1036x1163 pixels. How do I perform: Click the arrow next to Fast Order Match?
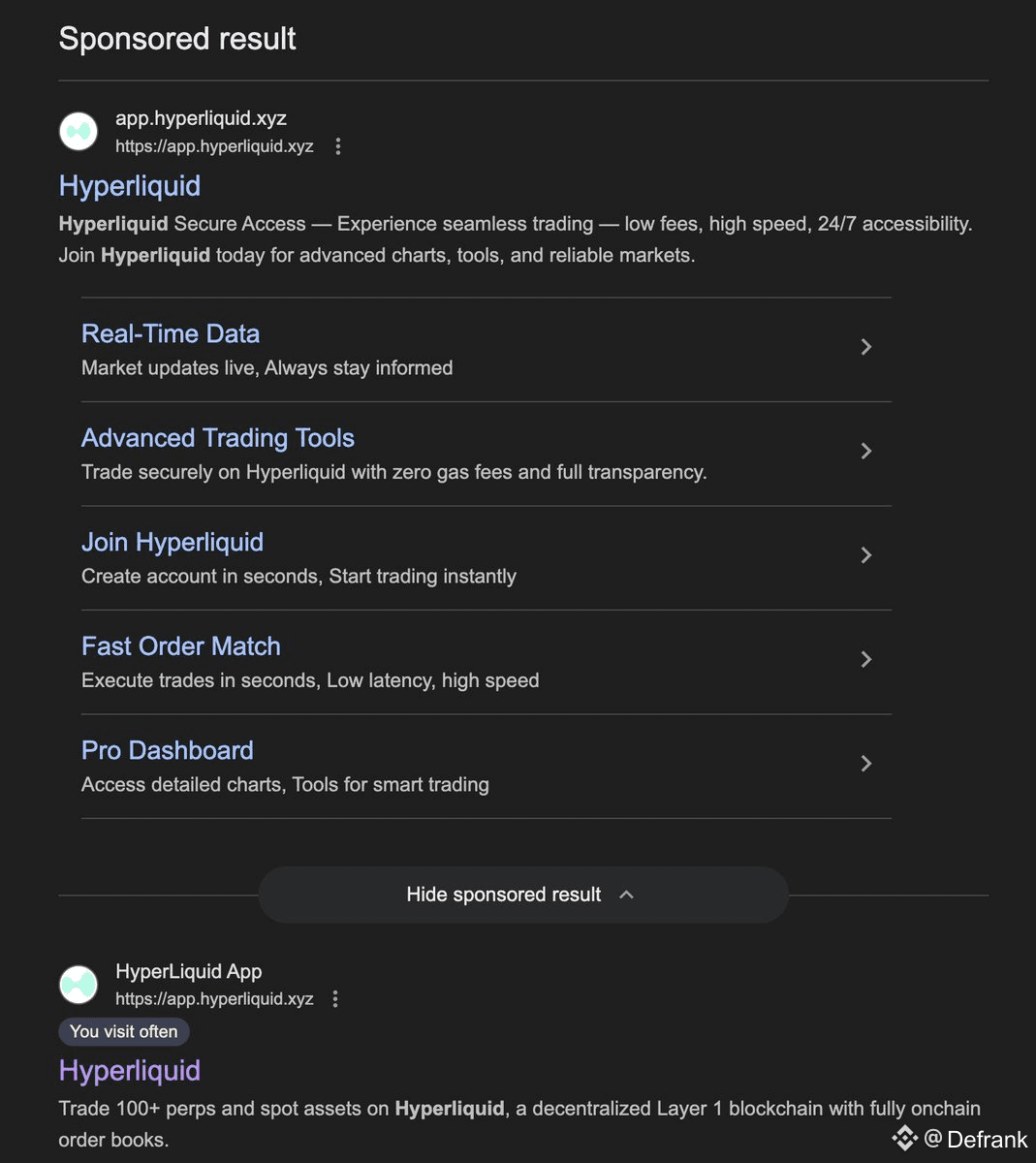coord(866,659)
